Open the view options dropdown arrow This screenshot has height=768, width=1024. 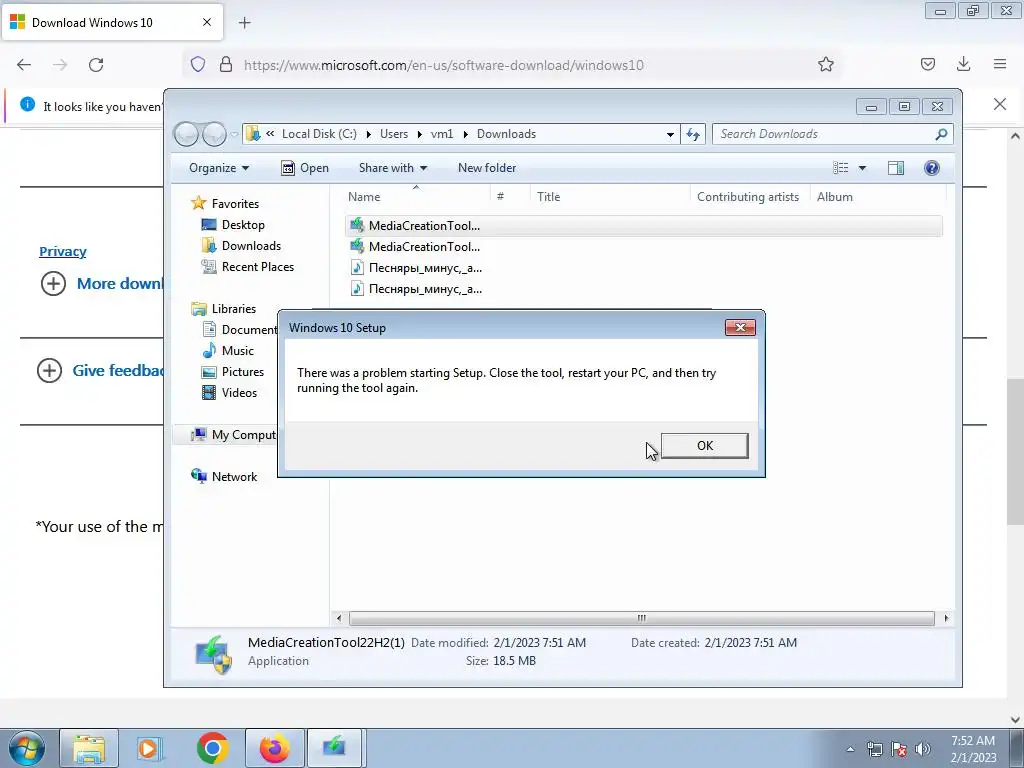[862, 168]
